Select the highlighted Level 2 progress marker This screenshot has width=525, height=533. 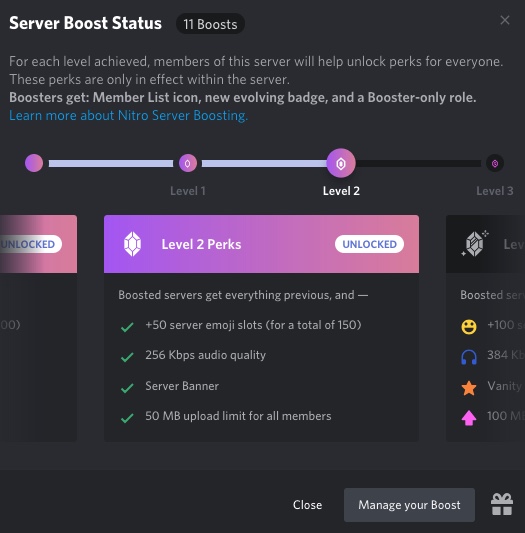341,164
